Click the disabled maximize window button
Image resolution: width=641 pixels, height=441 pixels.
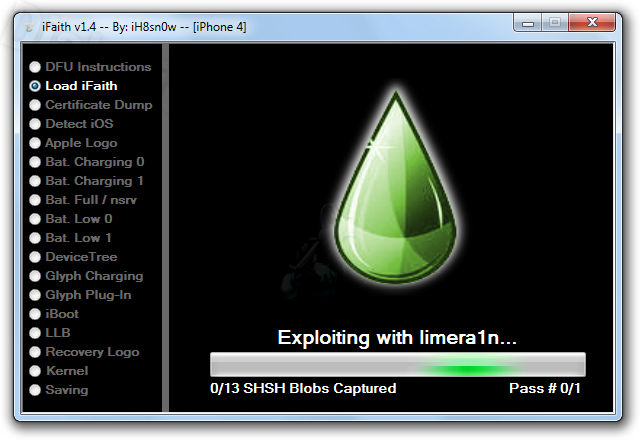[x=555, y=22]
